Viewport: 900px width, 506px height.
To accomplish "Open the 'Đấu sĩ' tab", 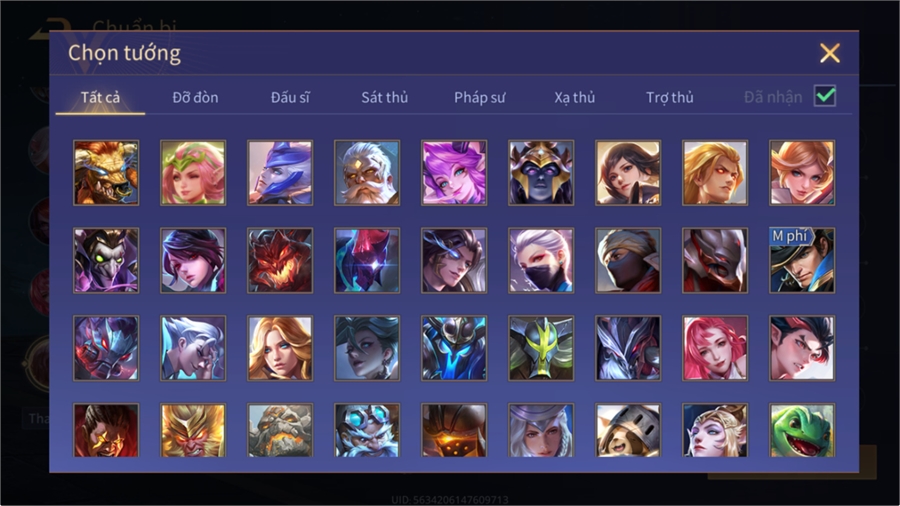I will [290, 98].
